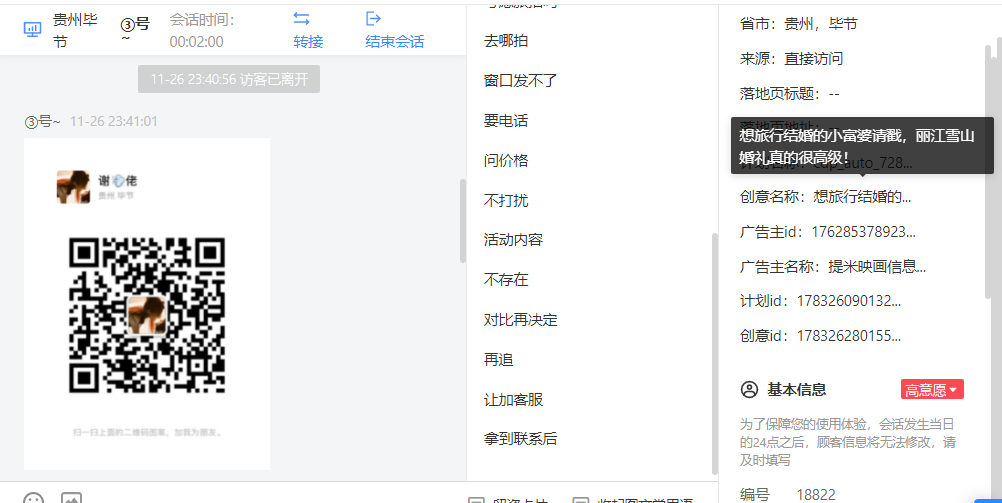The width and height of the screenshot is (1002, 503).
Task: Choose the 不存在 quick reply
Action: click(505, 279)
